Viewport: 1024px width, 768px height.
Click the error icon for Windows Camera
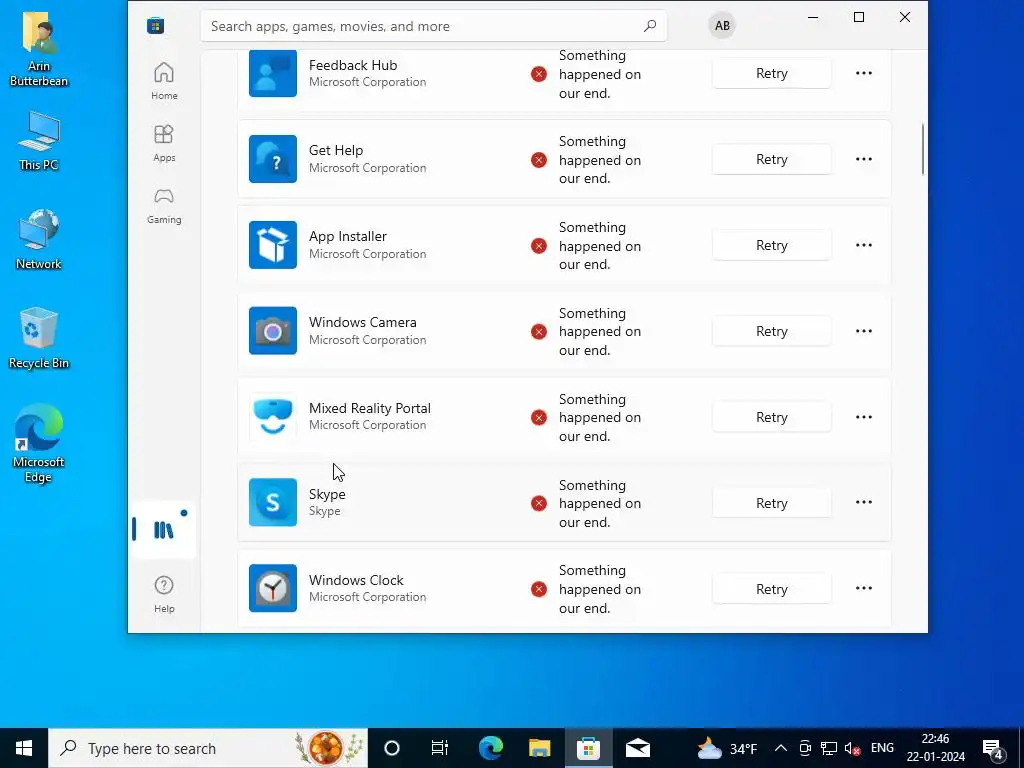tap(539, 332)
